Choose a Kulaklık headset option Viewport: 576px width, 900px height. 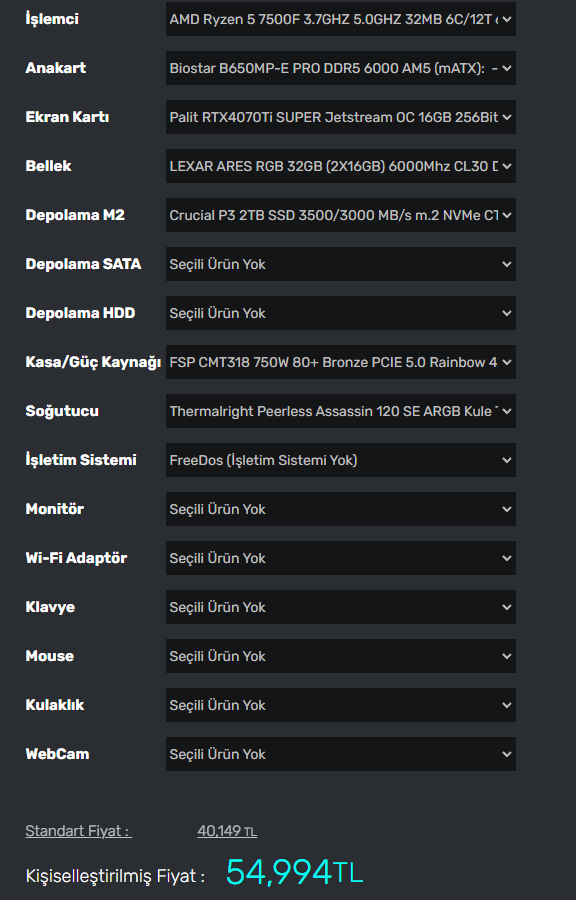tap(341, 705)
